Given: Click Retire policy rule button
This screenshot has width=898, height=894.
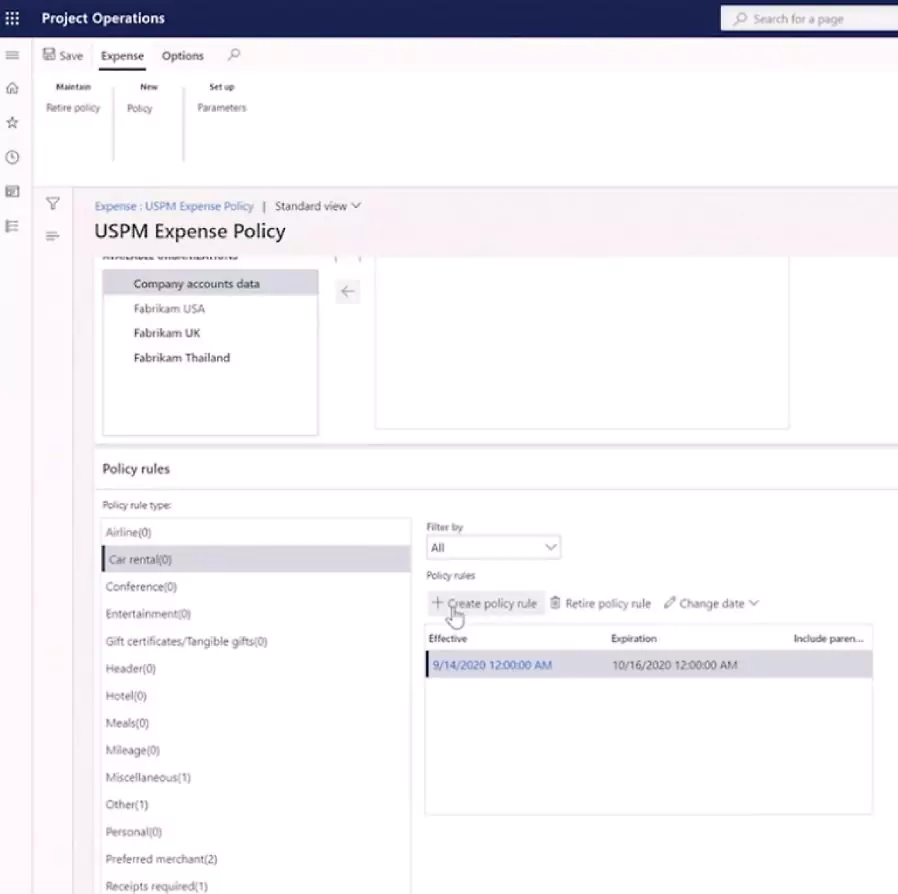Looking at the screenshot, I should click(x=601, y=604).
